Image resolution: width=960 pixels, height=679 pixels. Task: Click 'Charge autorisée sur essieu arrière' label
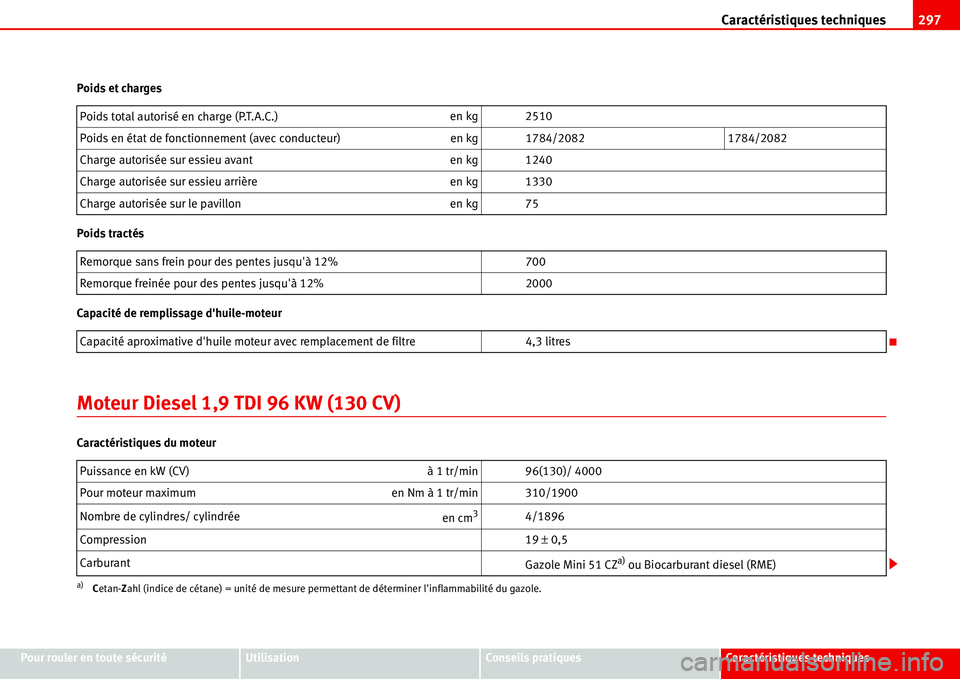(x=168, y=182)
